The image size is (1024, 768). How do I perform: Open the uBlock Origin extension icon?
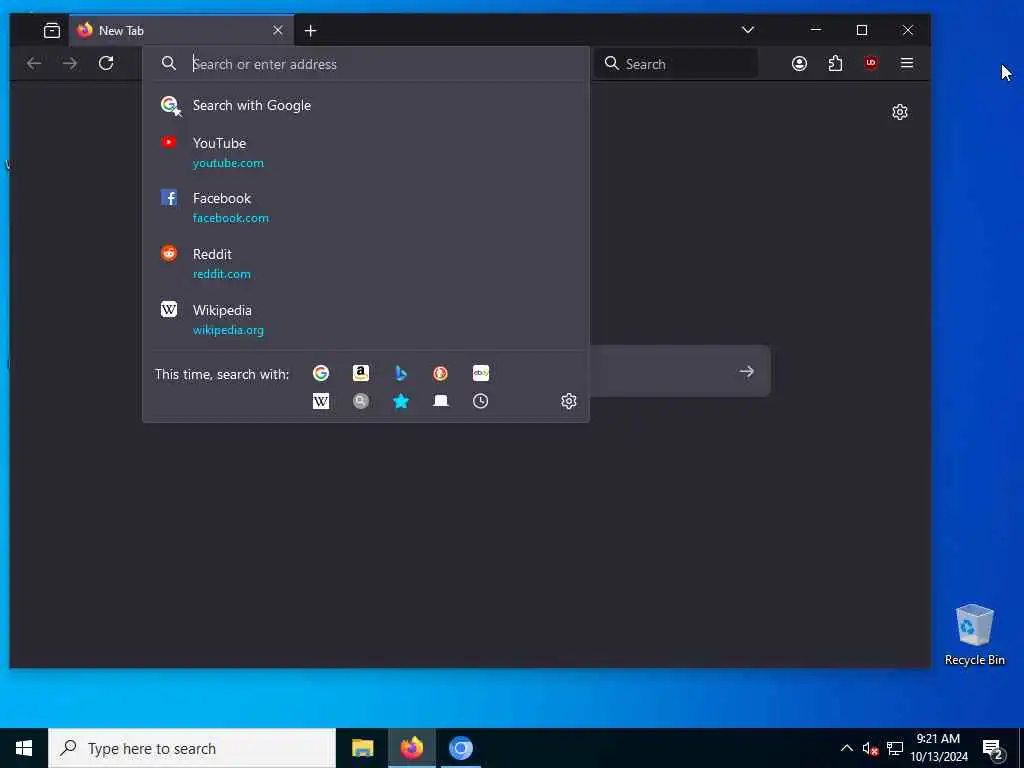871,63
